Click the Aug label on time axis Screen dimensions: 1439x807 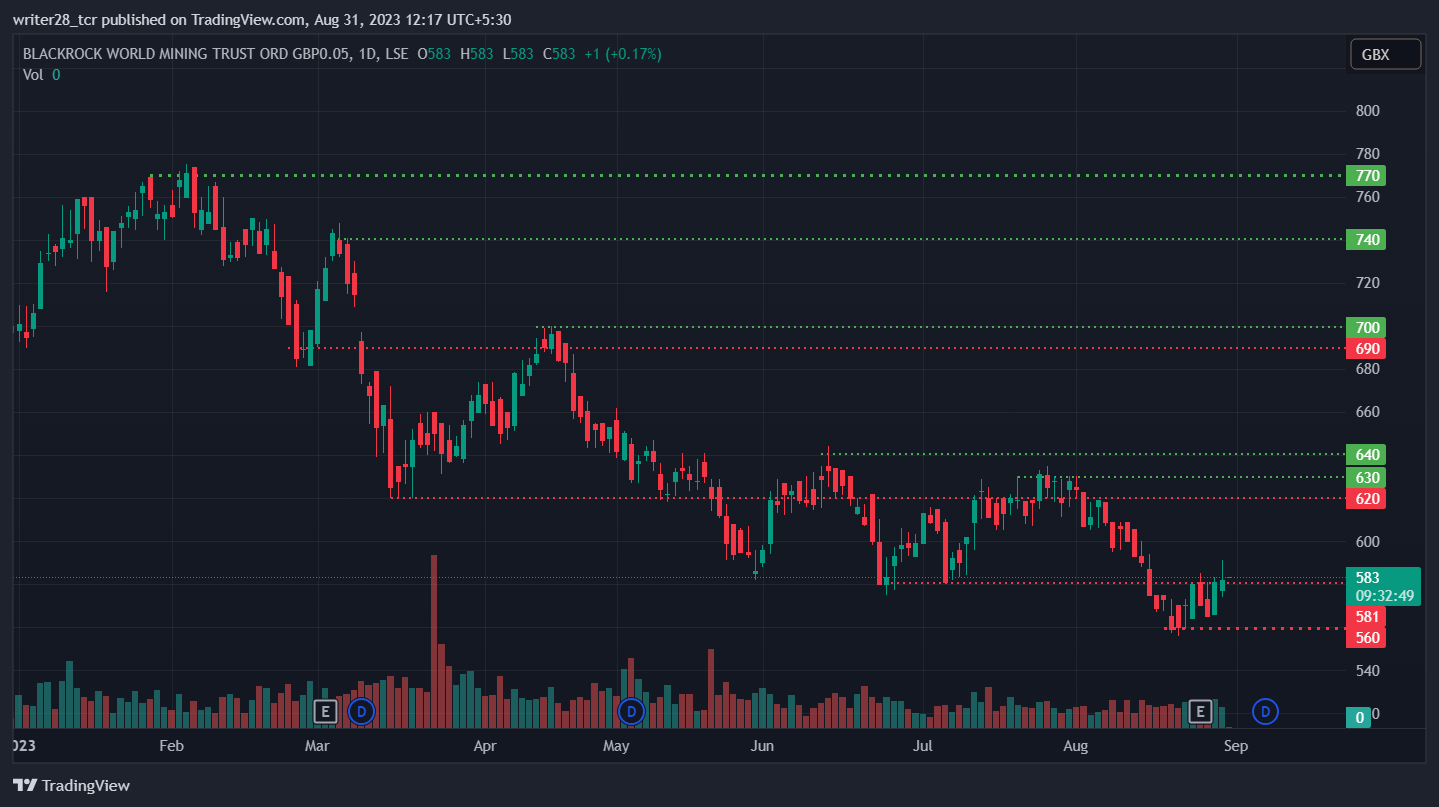pyautogui.click(x=1076, y=746)
